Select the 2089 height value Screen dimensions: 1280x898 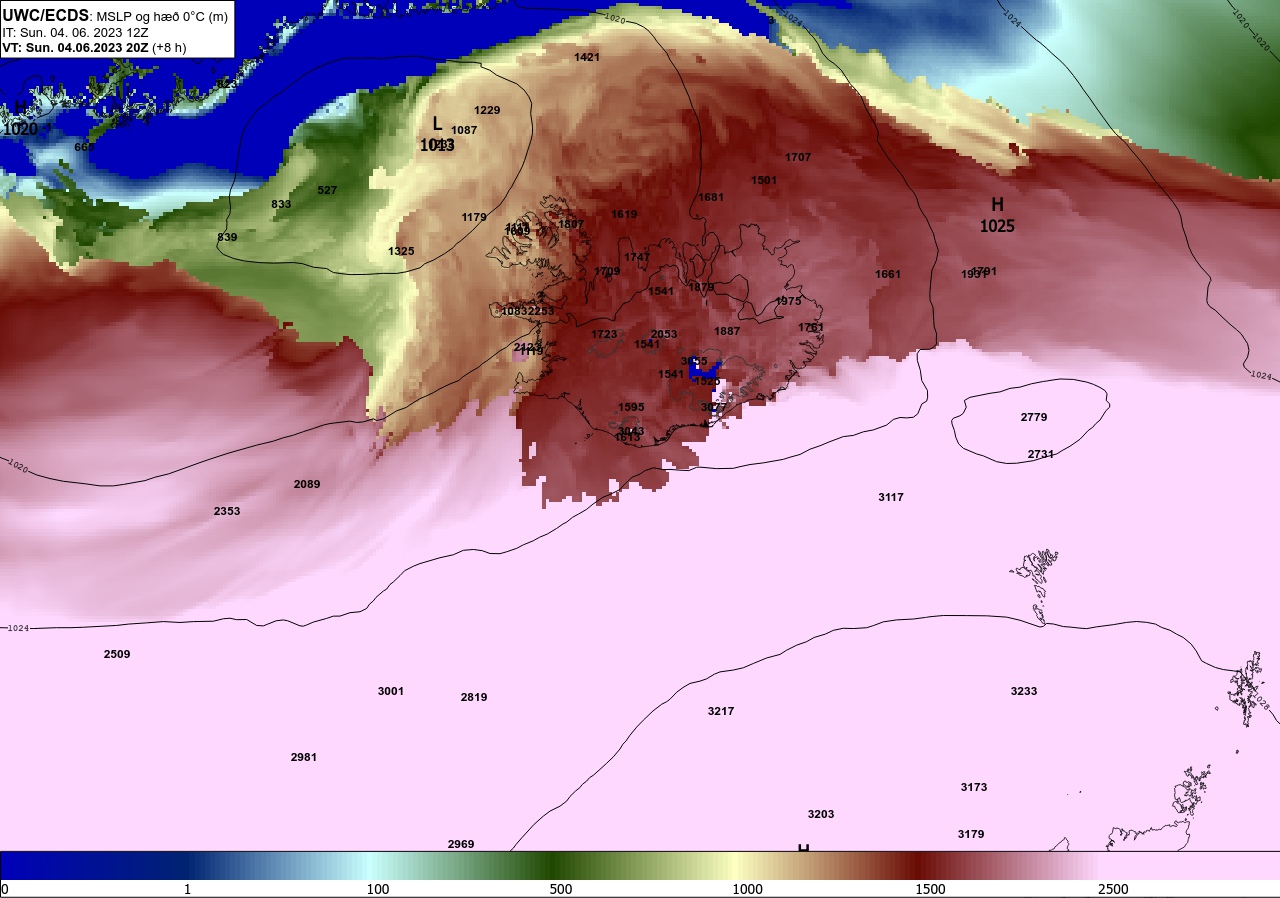click(x=307, y=484)
